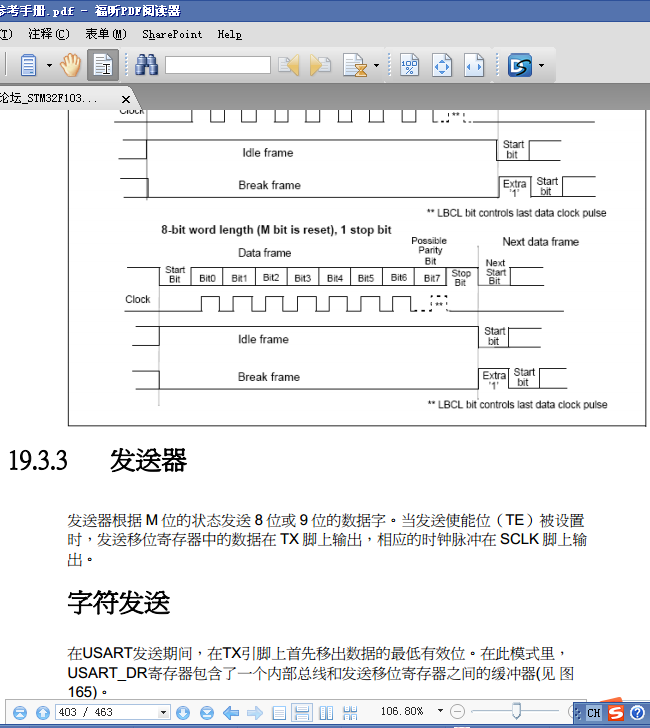Screen dimensions: 650x728
Task: Click the Find Previous arrow icon
Action: coord(289,66)
